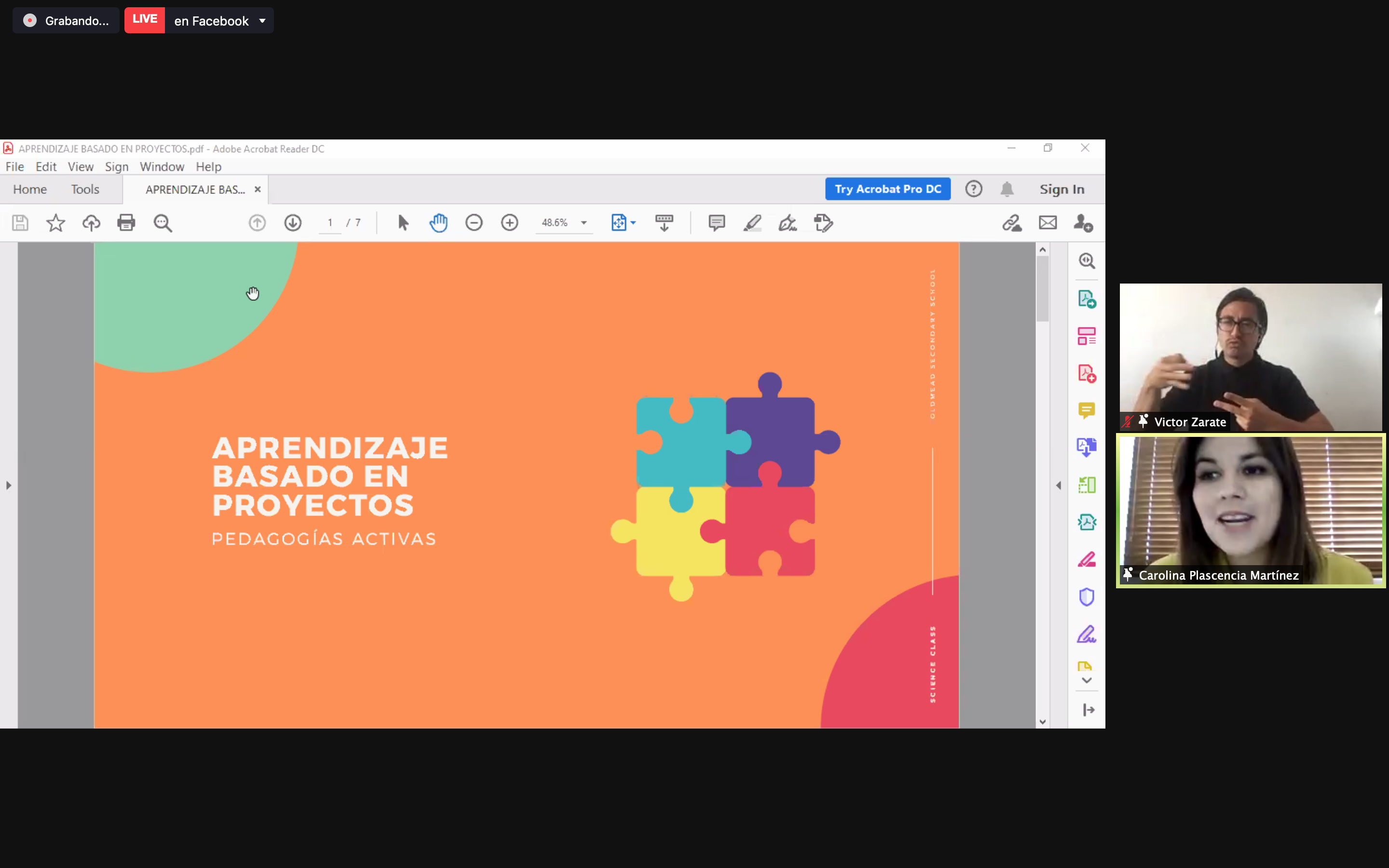
Task: Open the 48.6% zoom level dropdown
Action: point(584,223)
